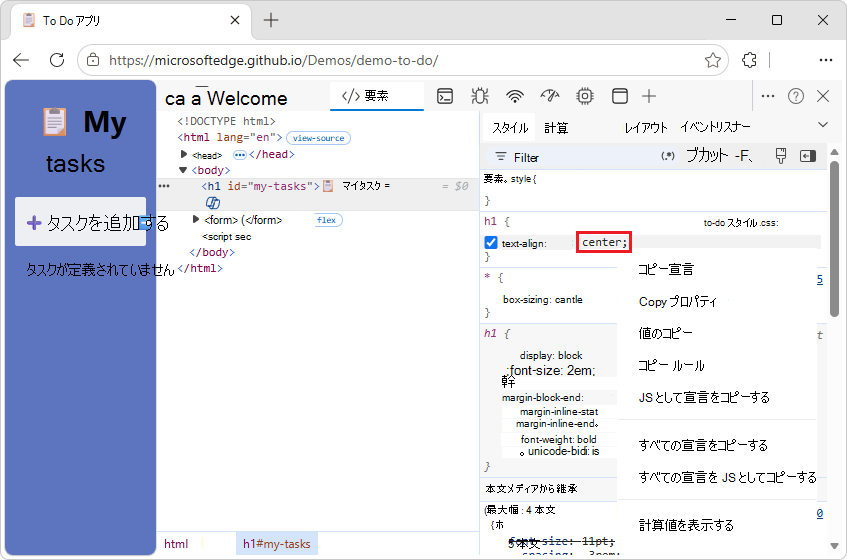This screenshot has height=560, width=847.
Task: Add page to favorites star
Action: 712,60
